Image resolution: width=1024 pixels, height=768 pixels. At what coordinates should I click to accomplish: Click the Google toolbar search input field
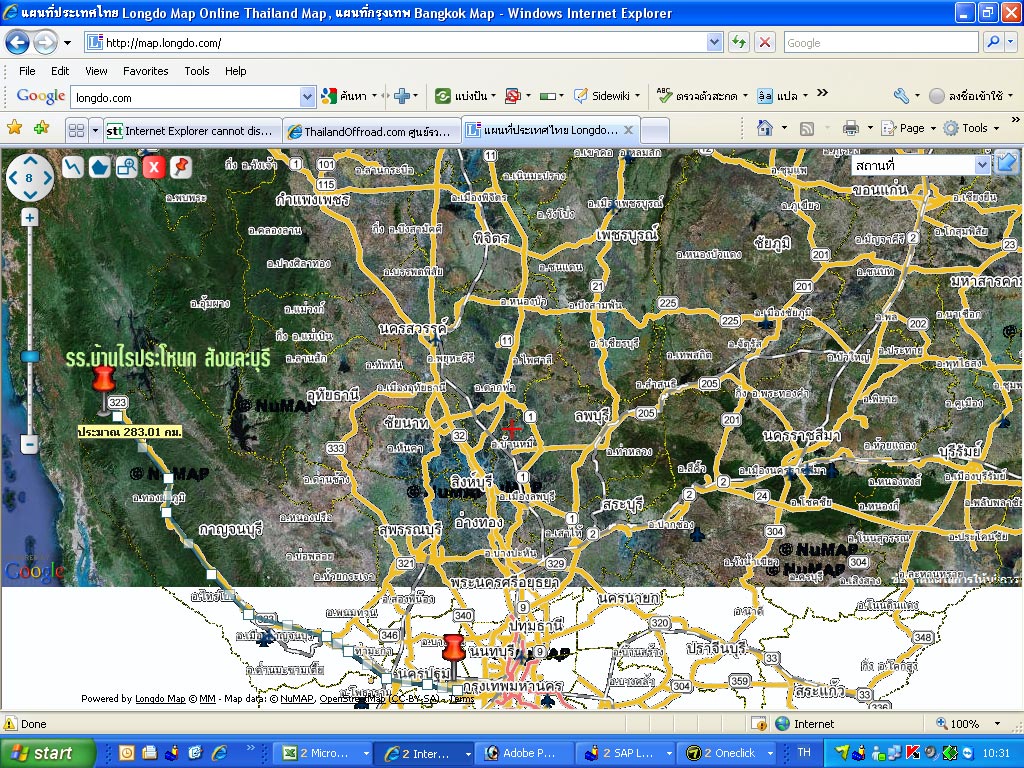click(x=185, y=97)
